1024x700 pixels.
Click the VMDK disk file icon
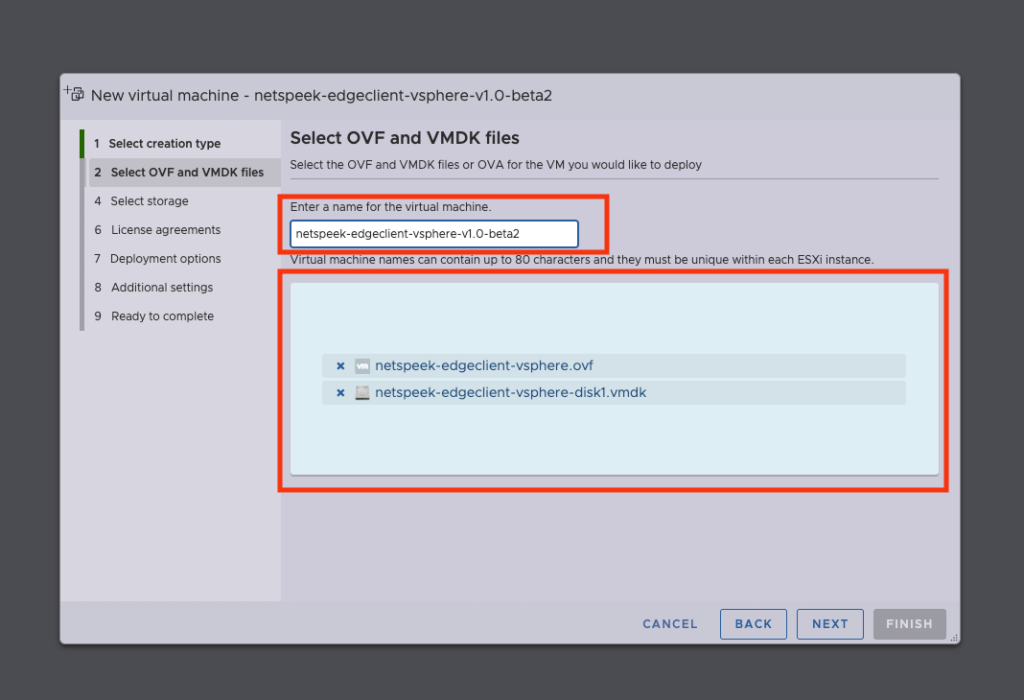[362, 393]
